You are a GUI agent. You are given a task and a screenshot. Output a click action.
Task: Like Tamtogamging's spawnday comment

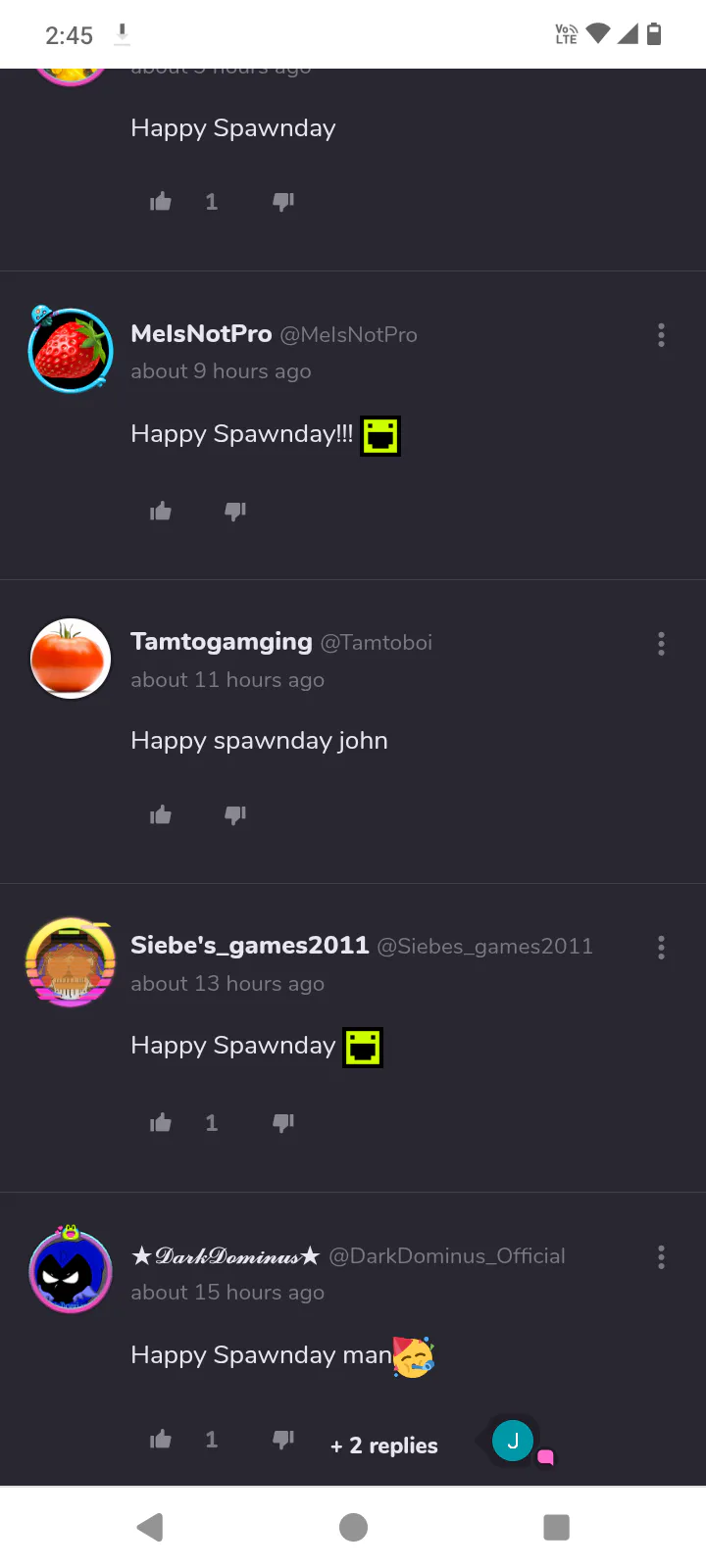(161, 814)
